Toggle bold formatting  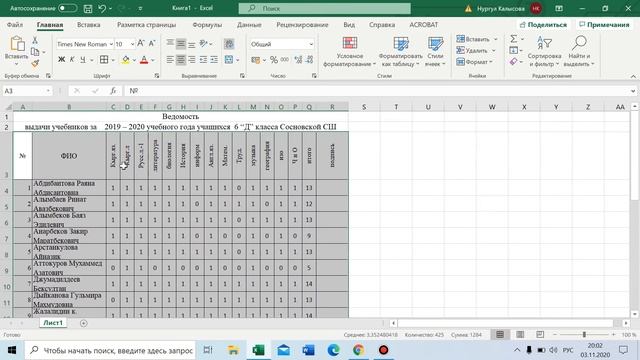pyautogui.click(x=61, y=60)
